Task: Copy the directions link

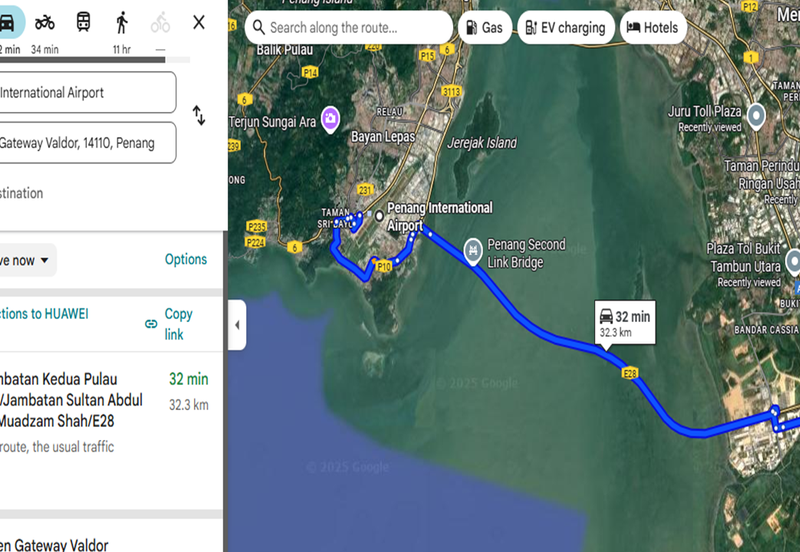Action: point(169,324)
